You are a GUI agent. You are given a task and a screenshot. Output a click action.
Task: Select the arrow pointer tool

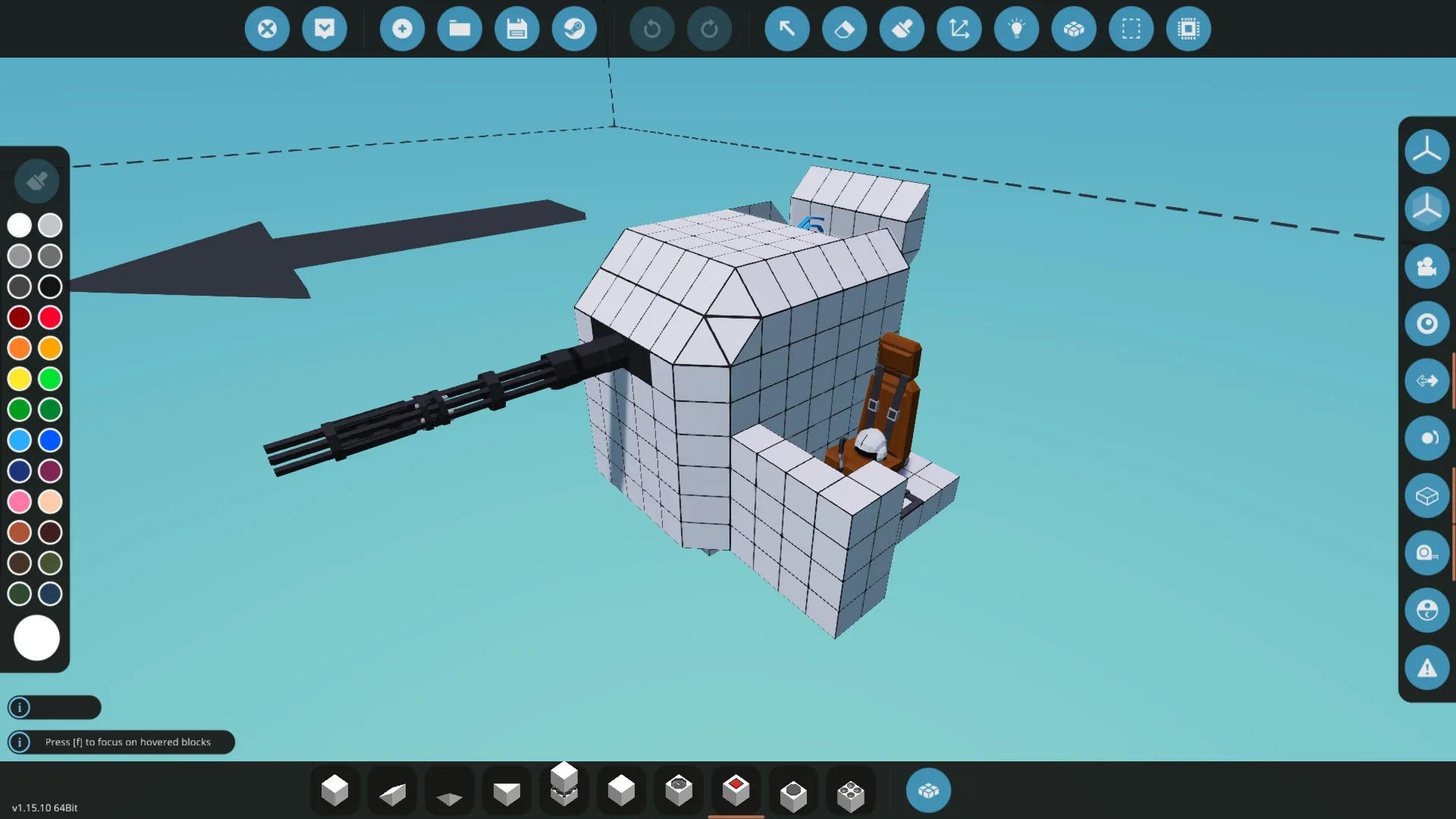(787, 29)
